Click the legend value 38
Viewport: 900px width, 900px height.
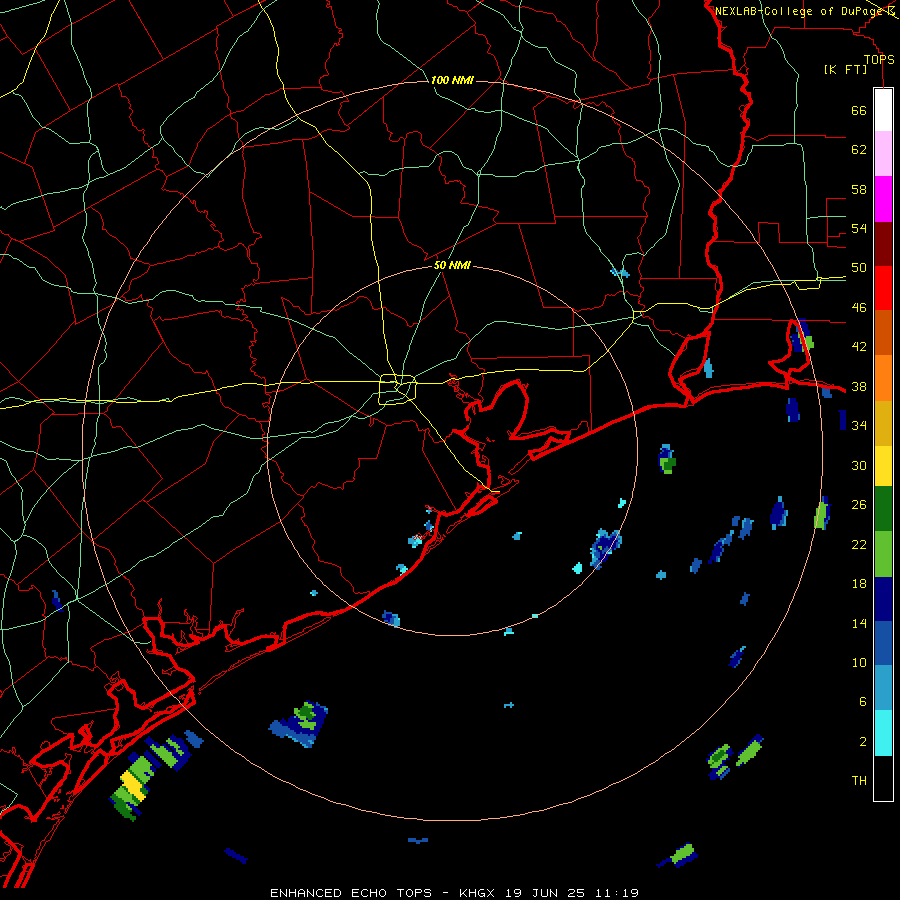click(859, 387)
